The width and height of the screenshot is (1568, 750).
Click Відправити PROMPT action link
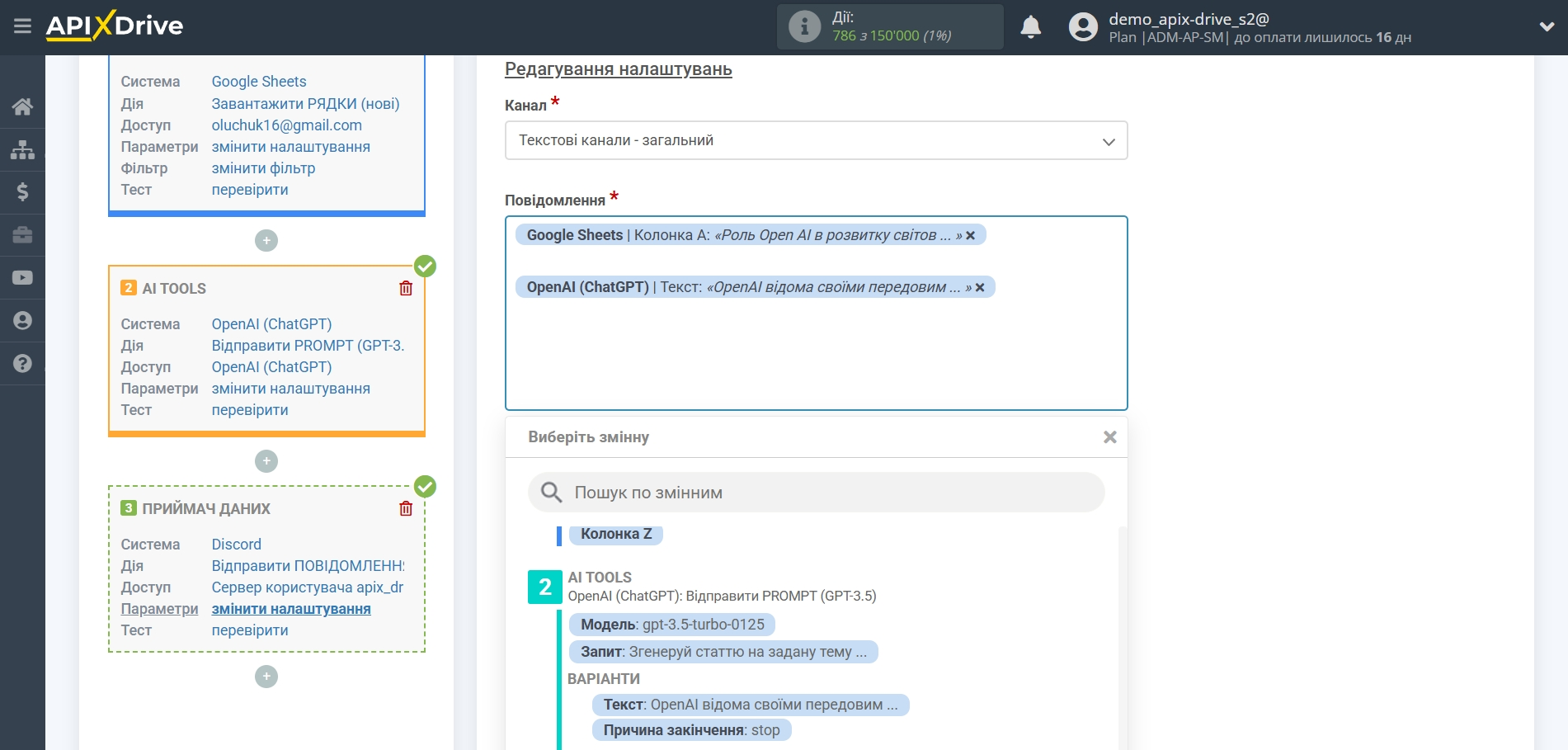[308, 346]
